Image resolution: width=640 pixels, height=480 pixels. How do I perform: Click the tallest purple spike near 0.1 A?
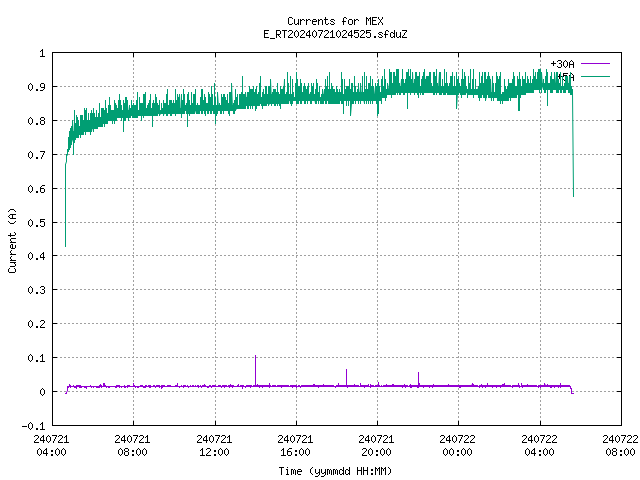(x=256, y=370)
